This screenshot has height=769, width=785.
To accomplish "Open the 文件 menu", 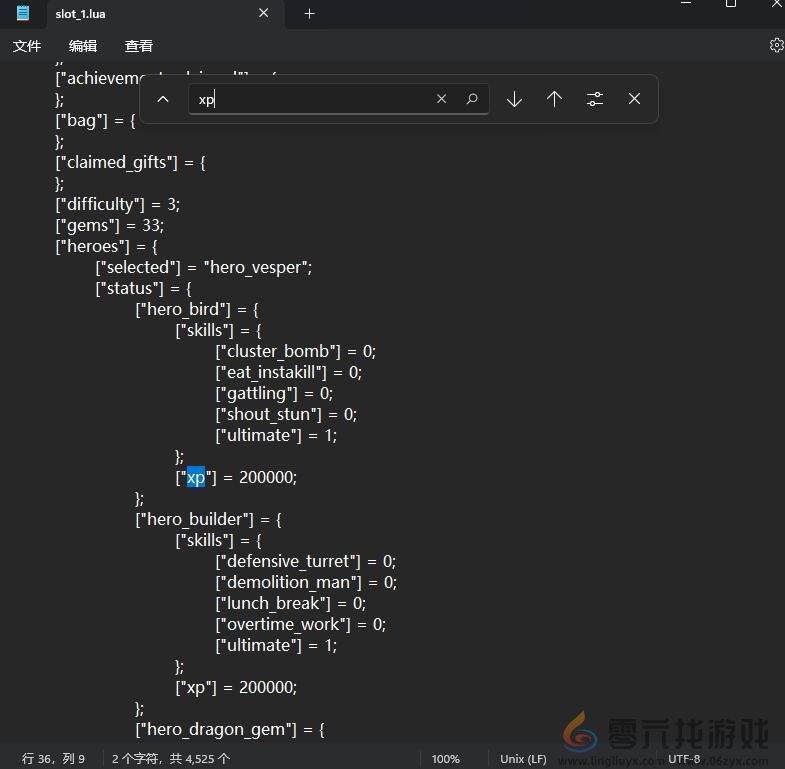I will pyautogui.click(x=27, y=46).
